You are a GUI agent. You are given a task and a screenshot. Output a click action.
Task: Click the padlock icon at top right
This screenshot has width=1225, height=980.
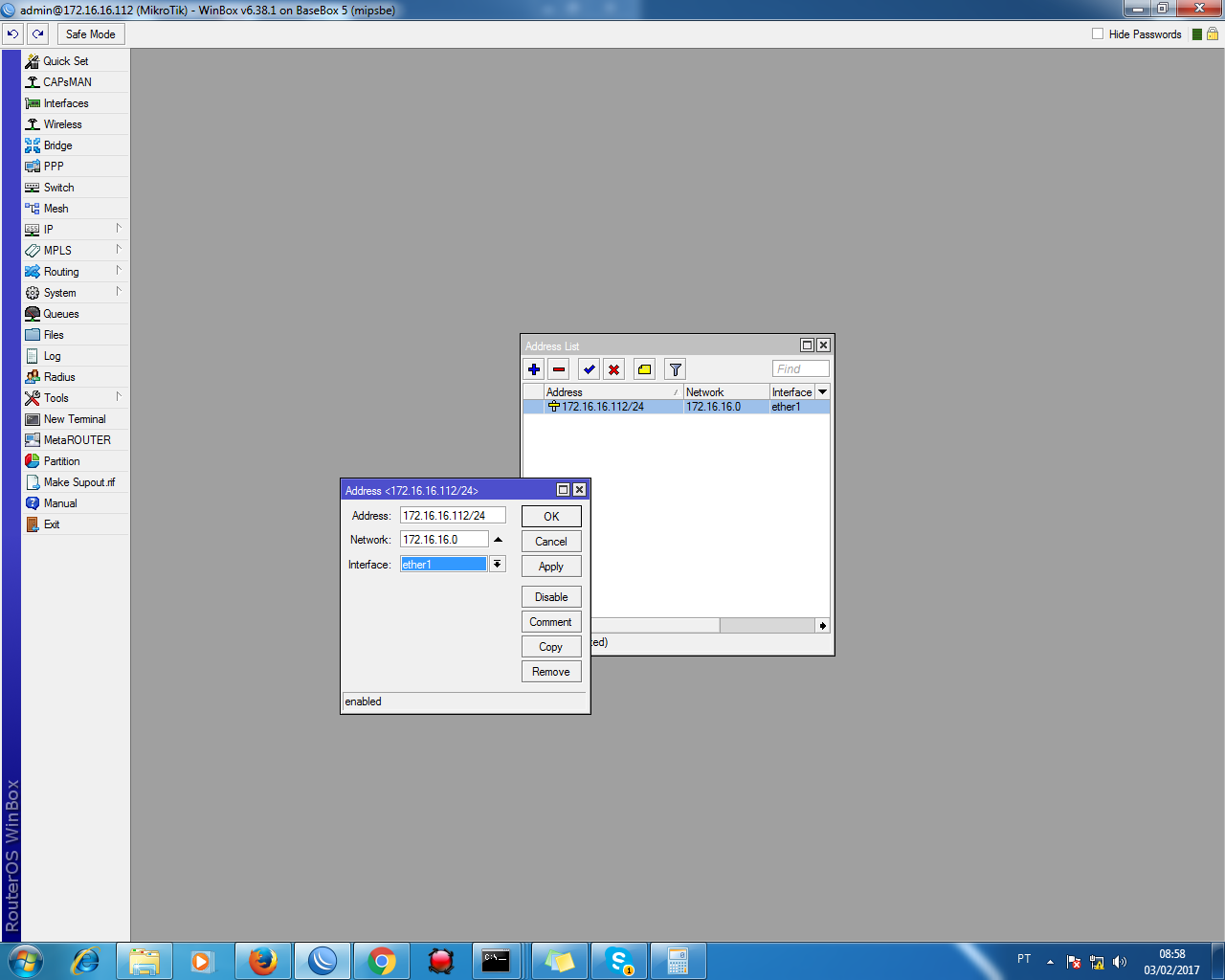click(1213, 33)
